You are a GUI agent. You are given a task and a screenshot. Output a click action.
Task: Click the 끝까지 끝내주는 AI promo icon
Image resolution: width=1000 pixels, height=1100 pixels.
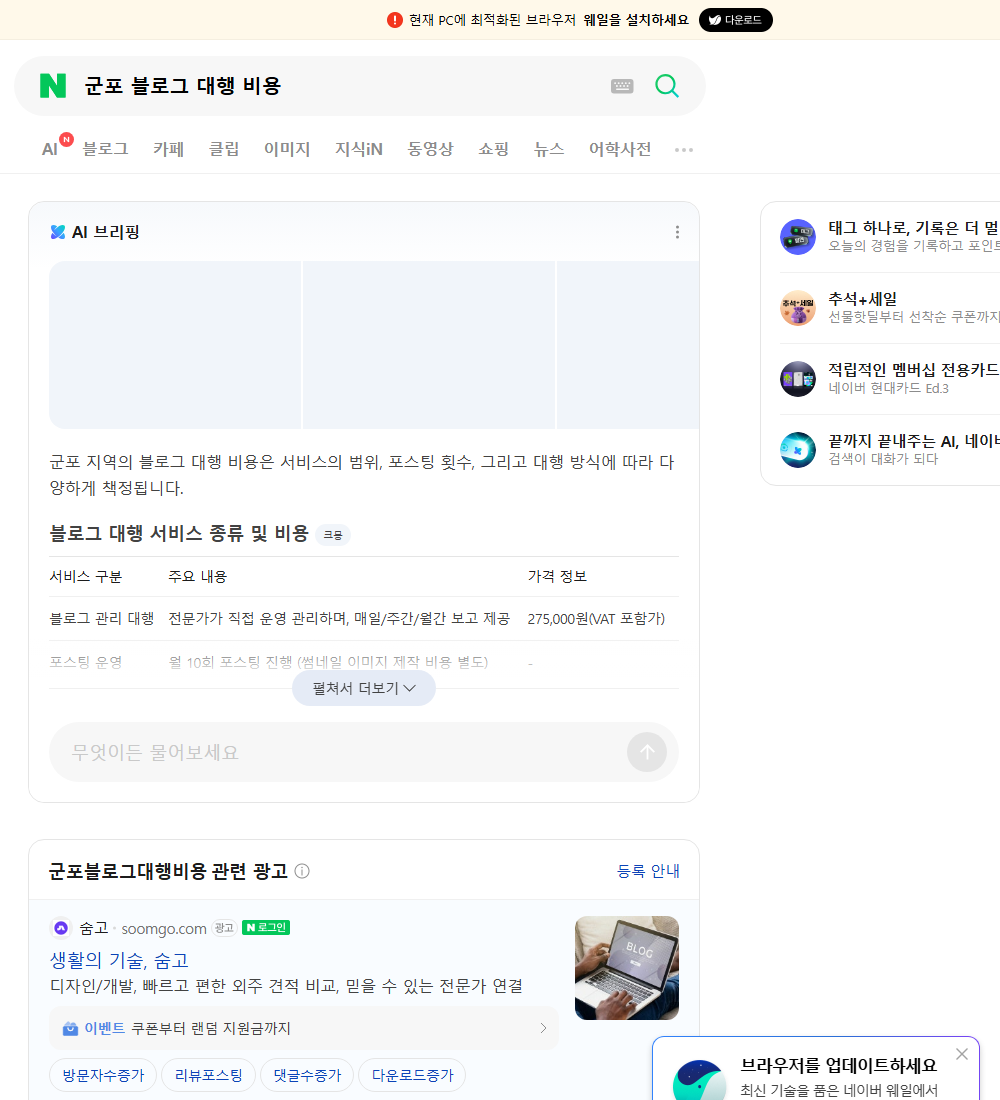[x=798, y=450]
